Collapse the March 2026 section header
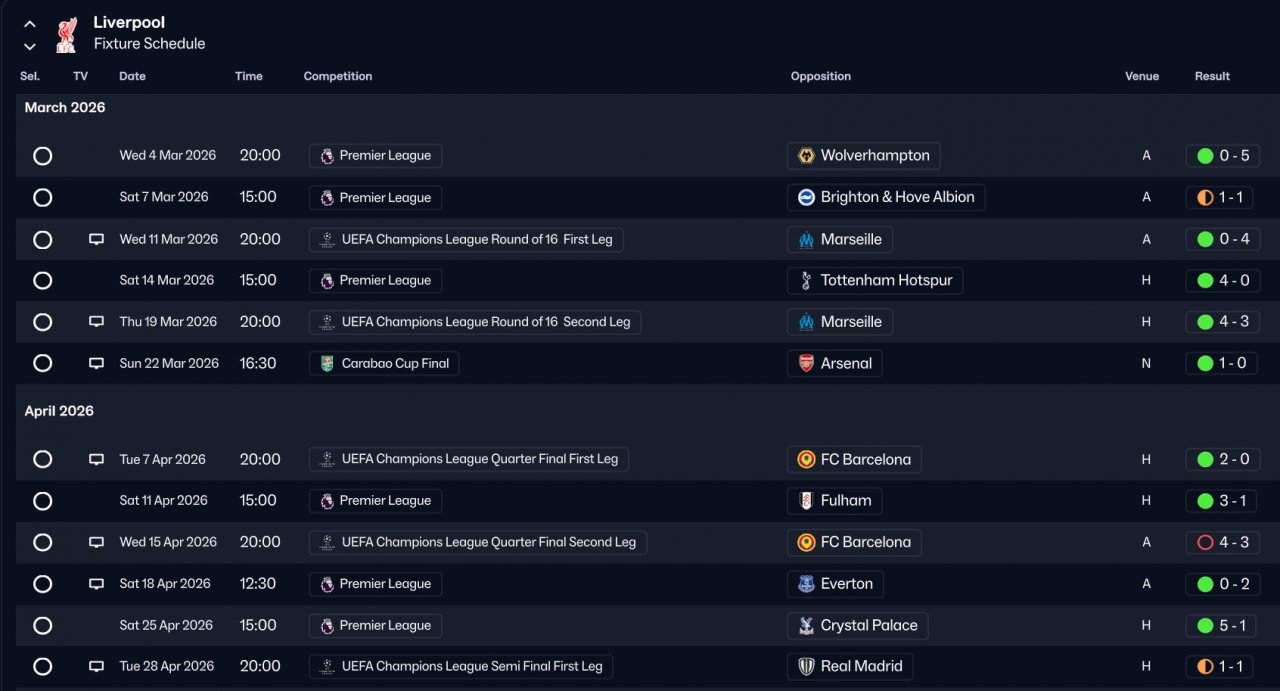 point(65,108)
